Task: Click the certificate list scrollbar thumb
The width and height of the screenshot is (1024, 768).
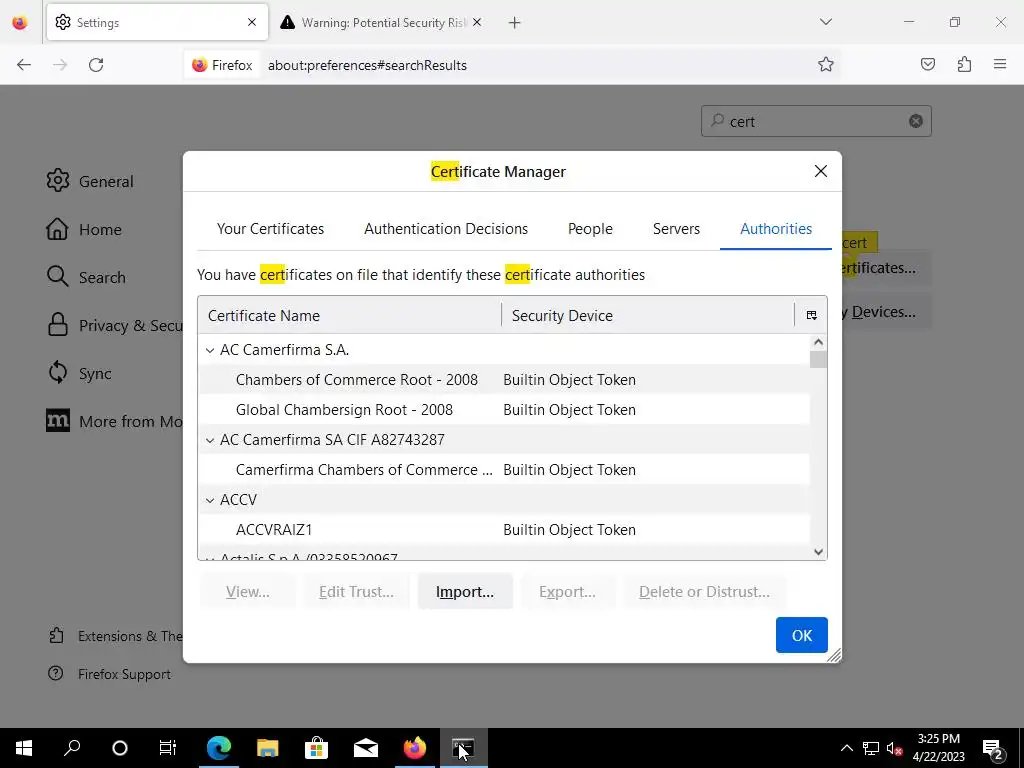Action: point(818,360)
